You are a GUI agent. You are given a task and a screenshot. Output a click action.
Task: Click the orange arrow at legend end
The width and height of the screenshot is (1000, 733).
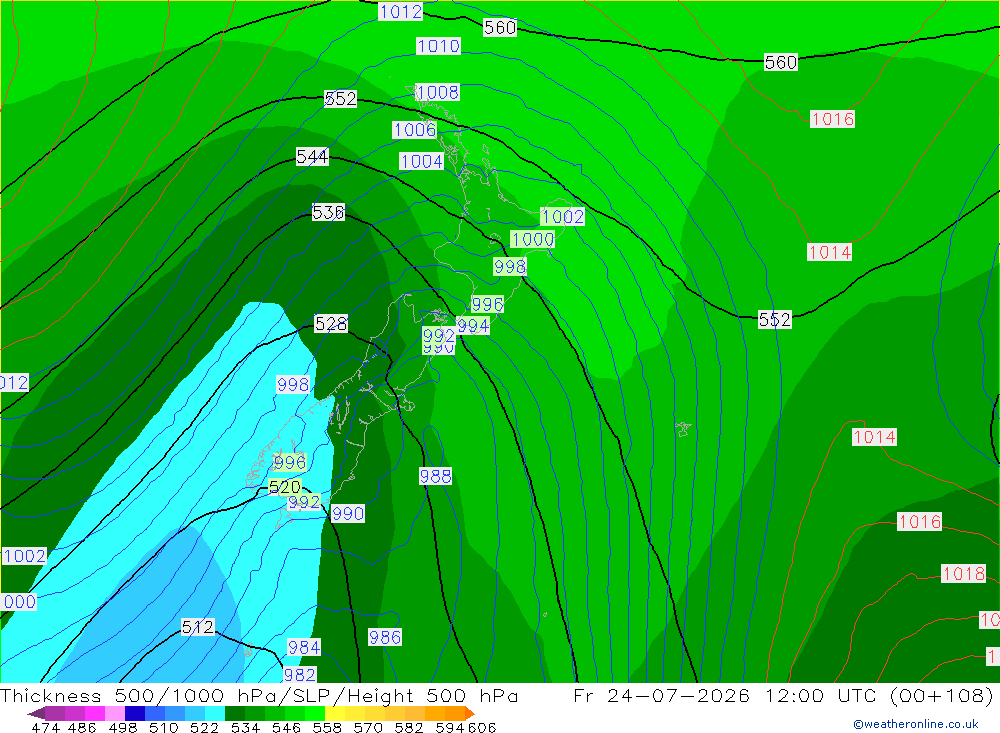(x=470, y=713)
